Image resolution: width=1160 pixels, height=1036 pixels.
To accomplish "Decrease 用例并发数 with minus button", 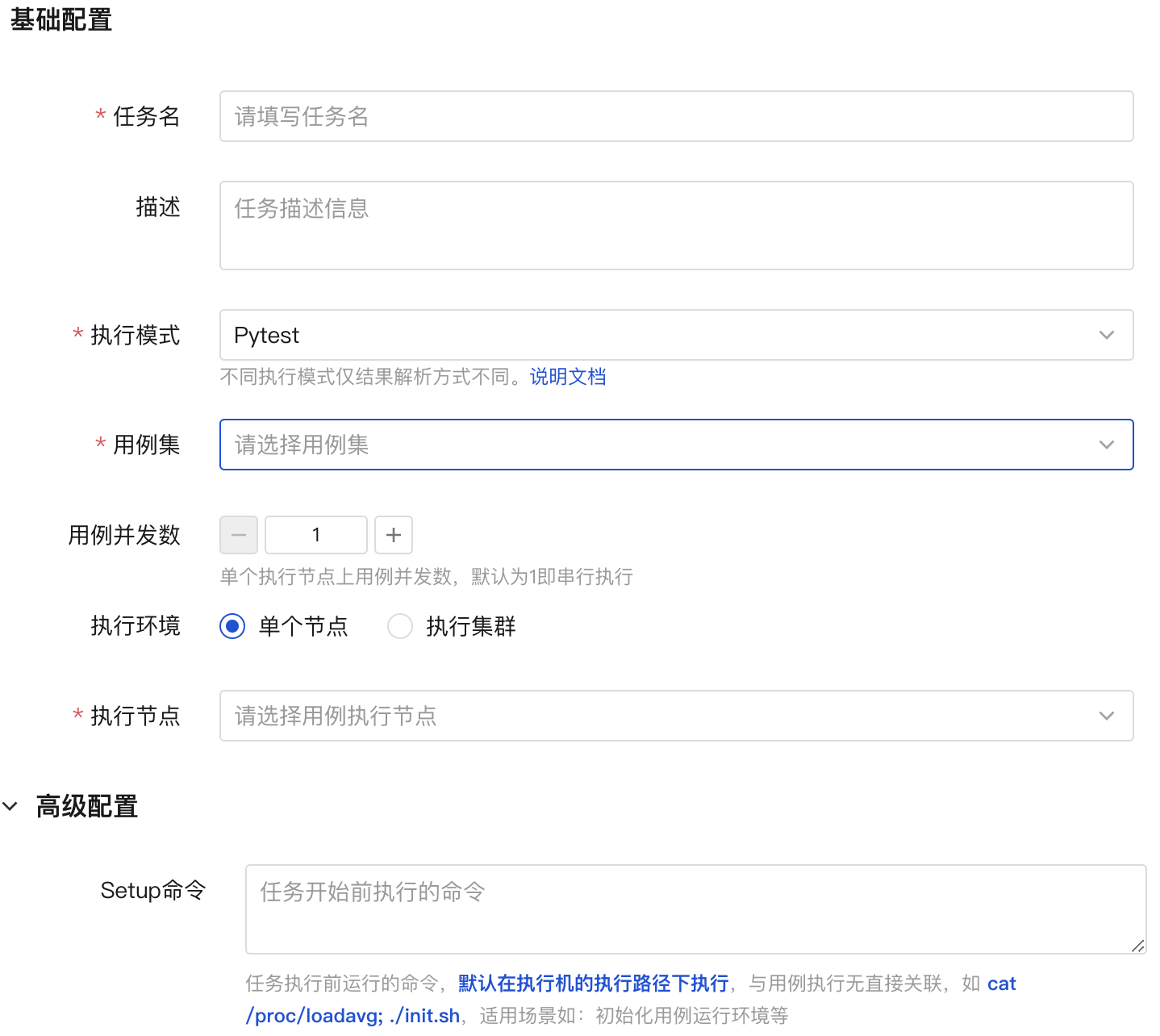I will pos(239,535).
